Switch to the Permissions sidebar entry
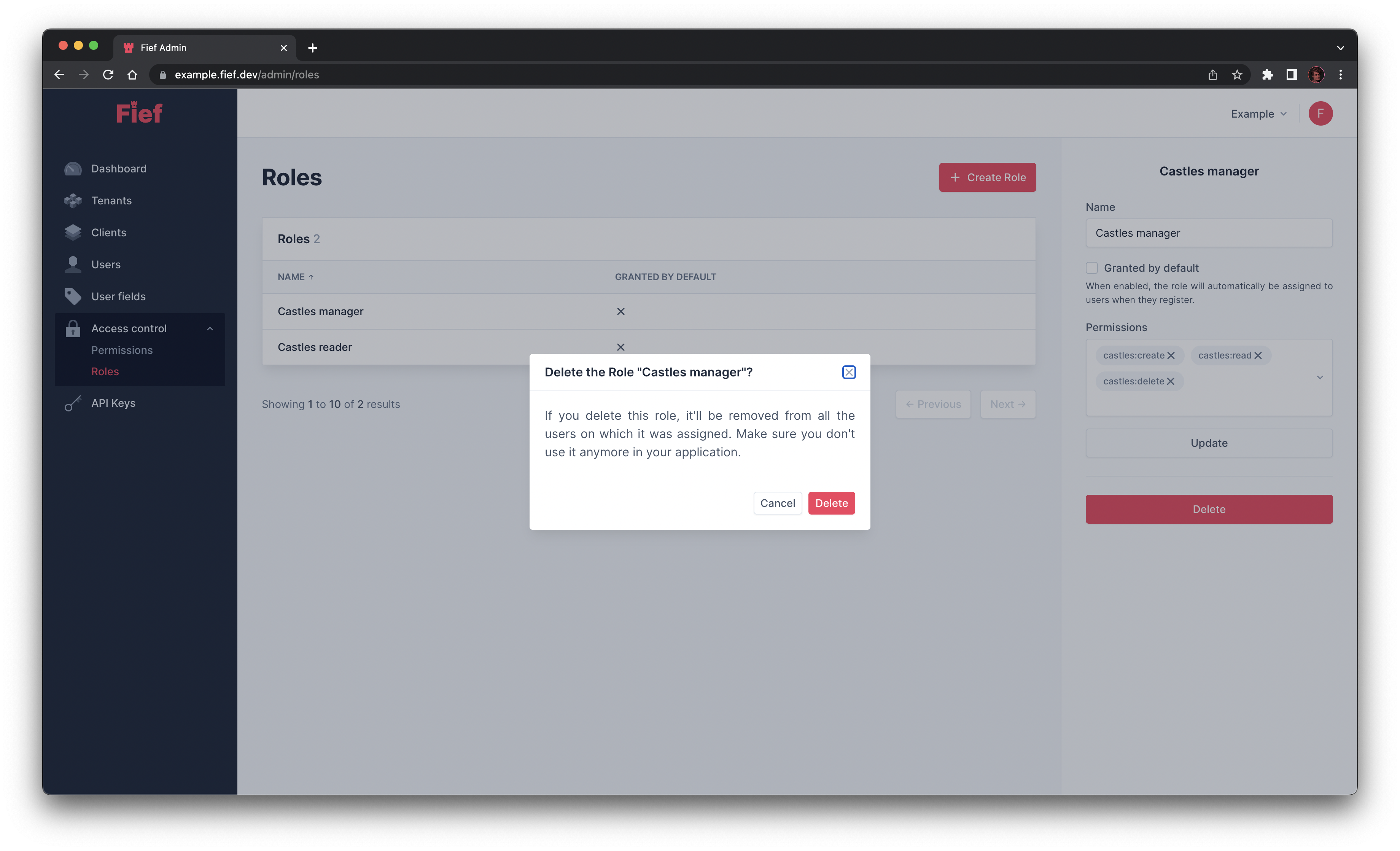Screen dimensions: 1400x851 (122, 350)
